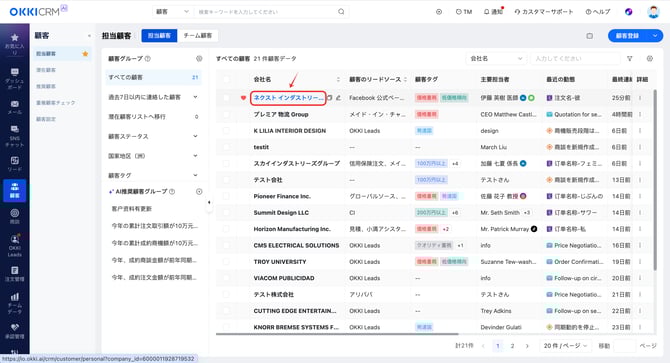Tick the checkbox for TROY UNIVERSITY row

pos(226,262)
